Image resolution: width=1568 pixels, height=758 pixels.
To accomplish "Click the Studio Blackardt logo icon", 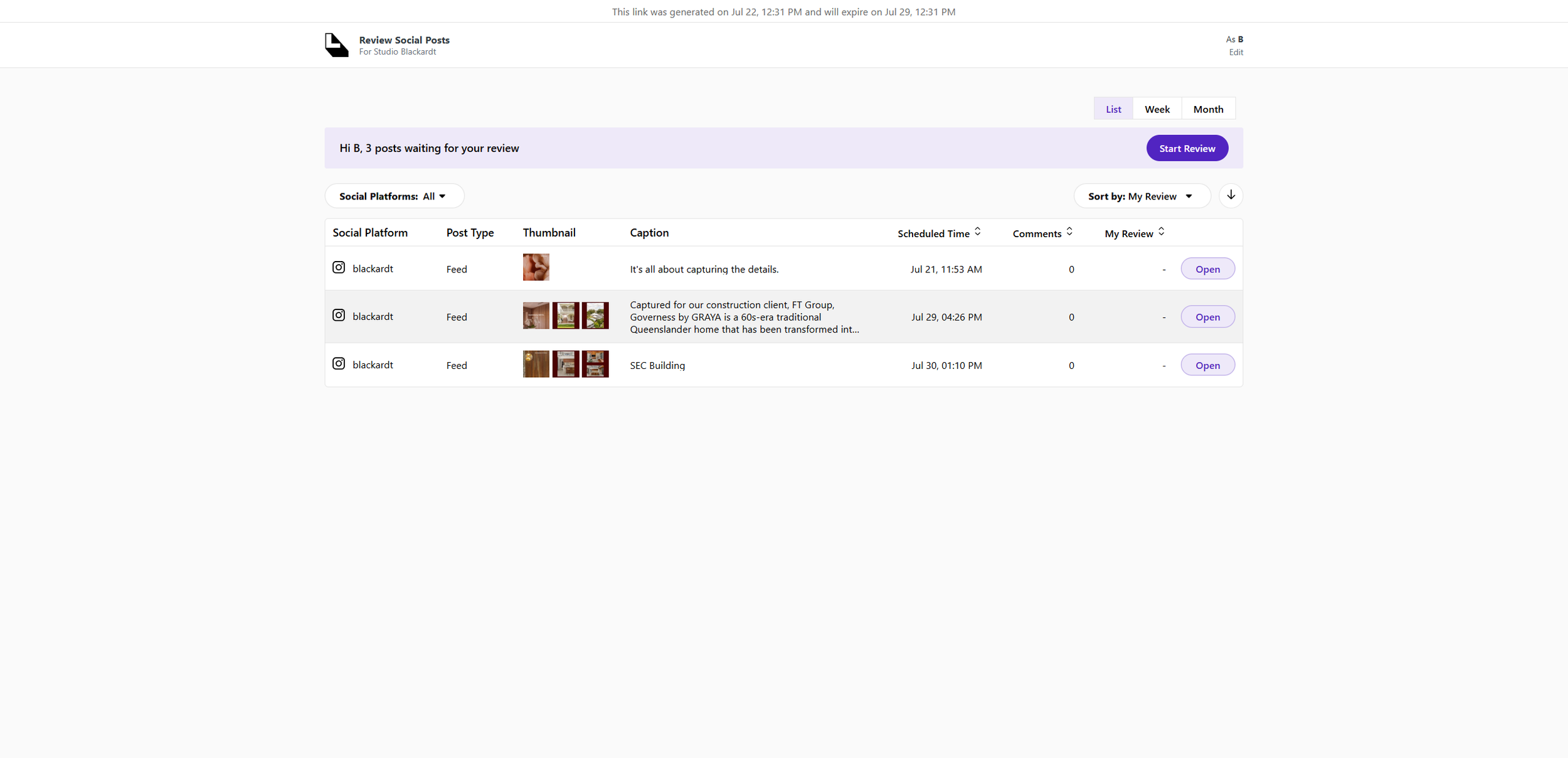I will click(x=336, y=45).
